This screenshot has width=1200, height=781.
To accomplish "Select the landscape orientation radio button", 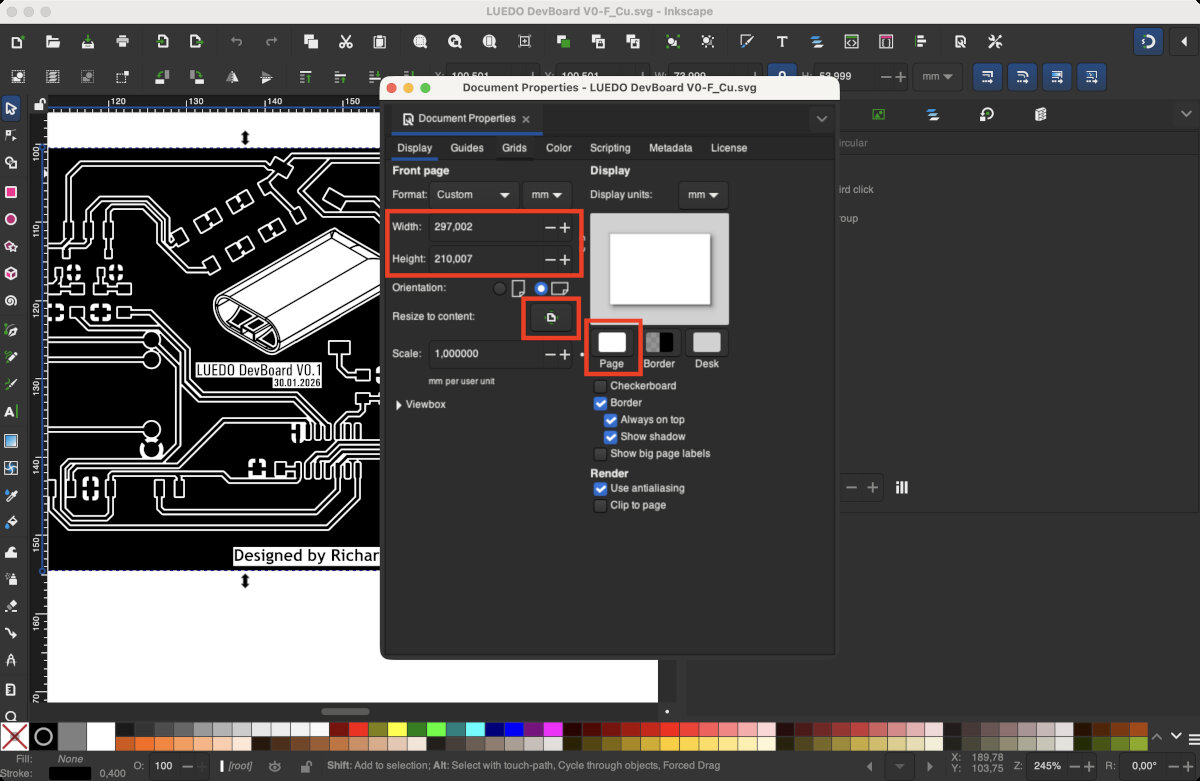I will tap(541, 288).
